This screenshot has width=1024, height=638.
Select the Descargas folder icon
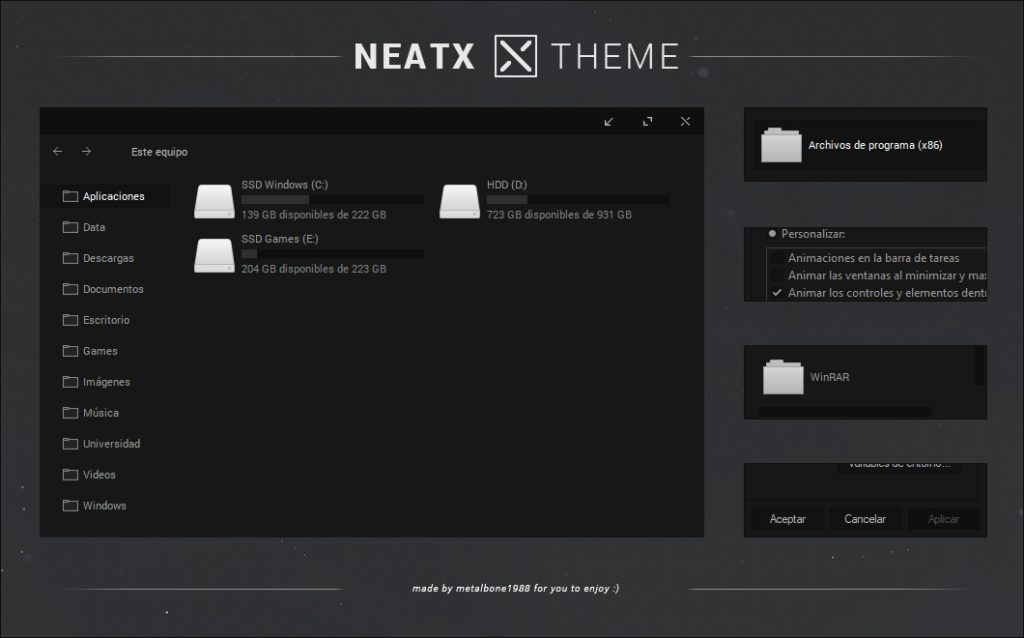[70, 258]
